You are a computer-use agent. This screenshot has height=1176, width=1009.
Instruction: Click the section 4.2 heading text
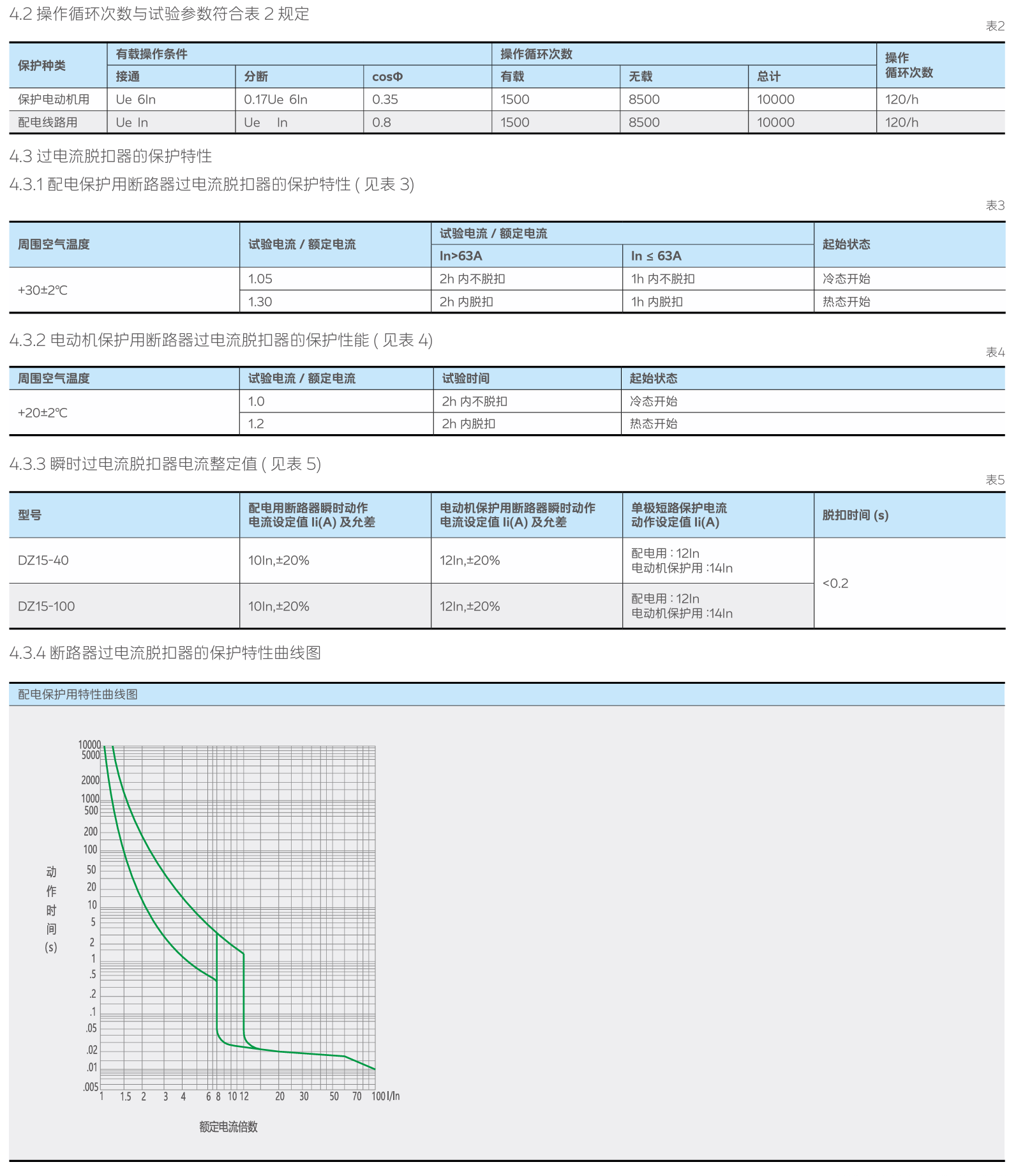(159, 14)
